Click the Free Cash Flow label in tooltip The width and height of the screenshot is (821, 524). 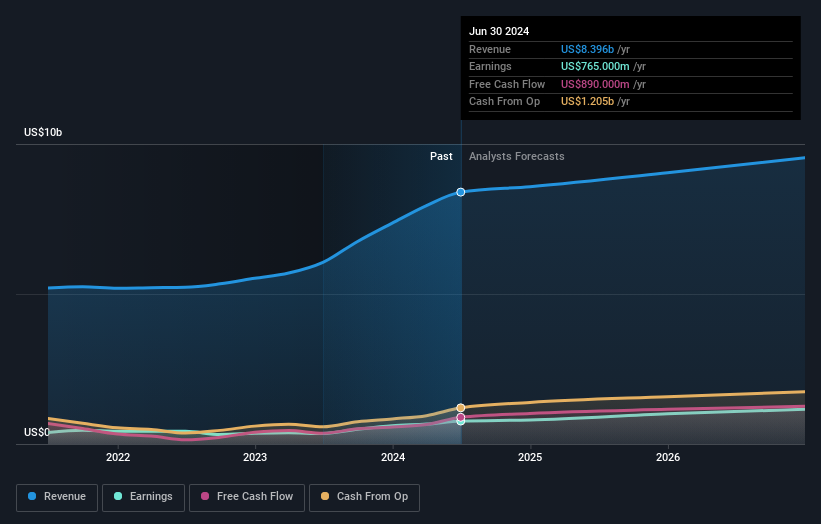tap(507, 84)
